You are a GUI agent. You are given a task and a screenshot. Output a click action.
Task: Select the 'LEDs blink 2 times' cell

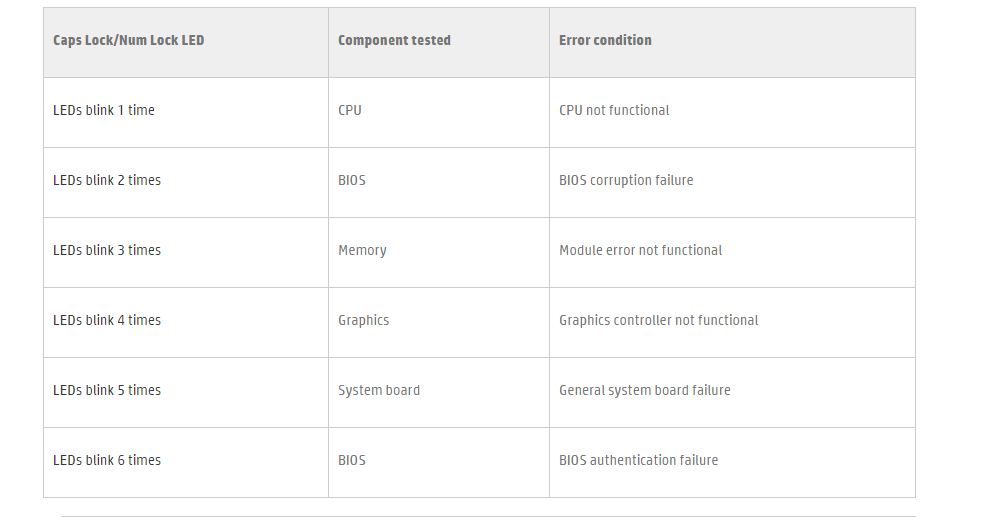pos(107,180)
